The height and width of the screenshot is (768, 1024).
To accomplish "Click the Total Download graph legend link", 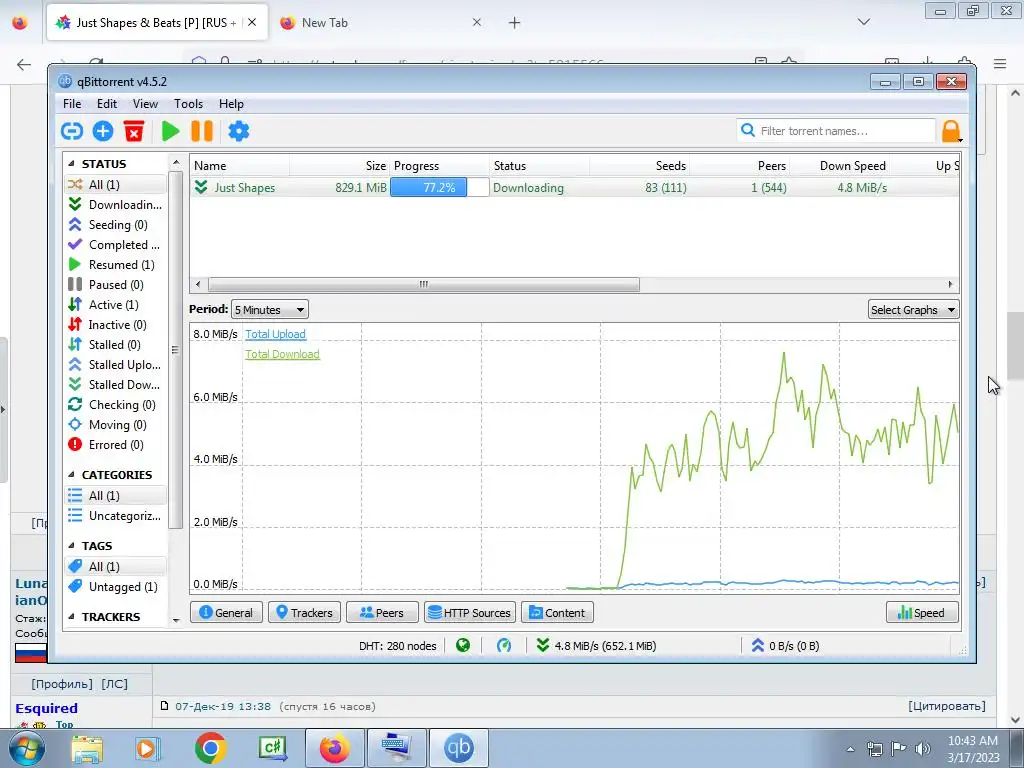I will 282,355.
